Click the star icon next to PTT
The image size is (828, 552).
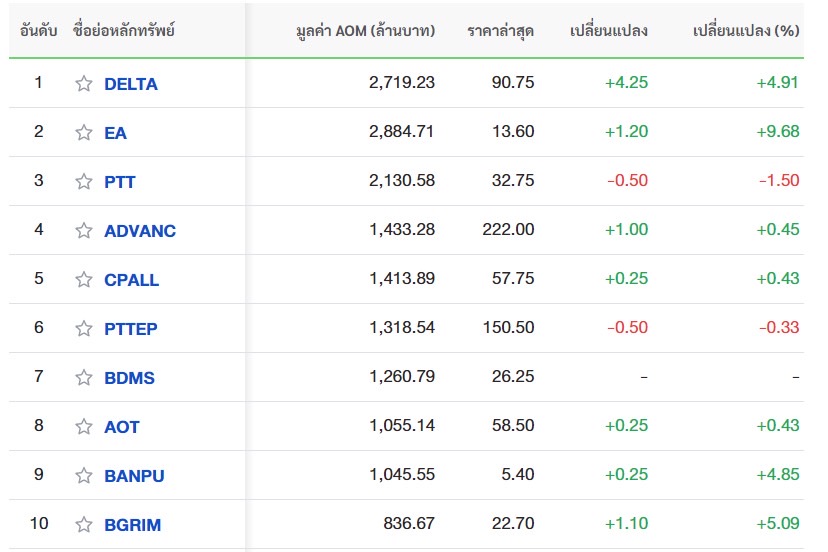pyautogui.click(x=84, y=182)
